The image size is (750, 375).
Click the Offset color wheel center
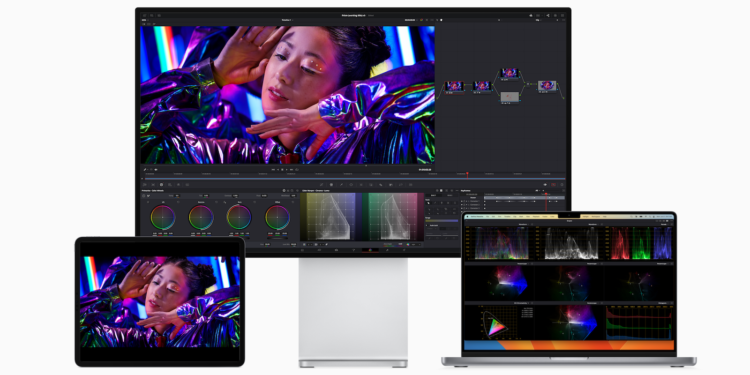click(277, 218)
